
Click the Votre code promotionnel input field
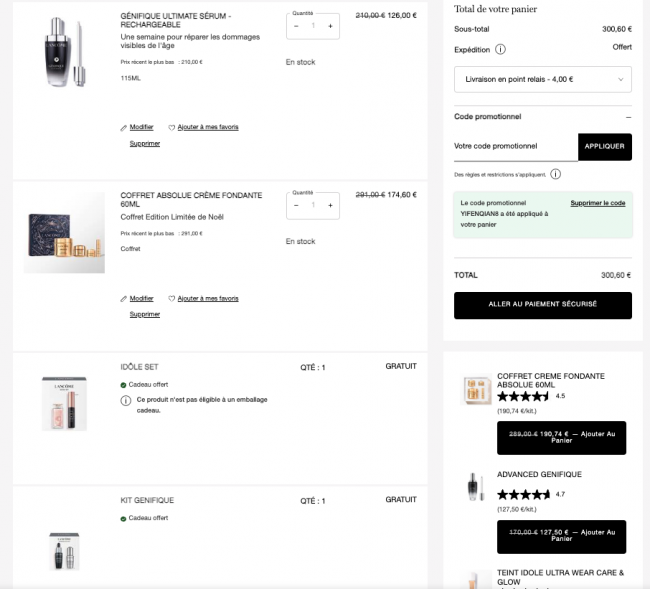516,146
